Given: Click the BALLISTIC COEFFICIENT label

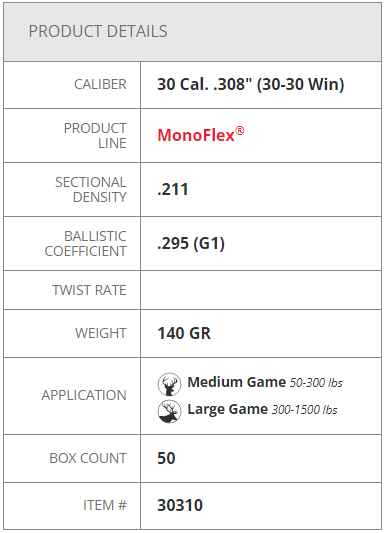Looking at the screenshot, I should tap(85, 244).
